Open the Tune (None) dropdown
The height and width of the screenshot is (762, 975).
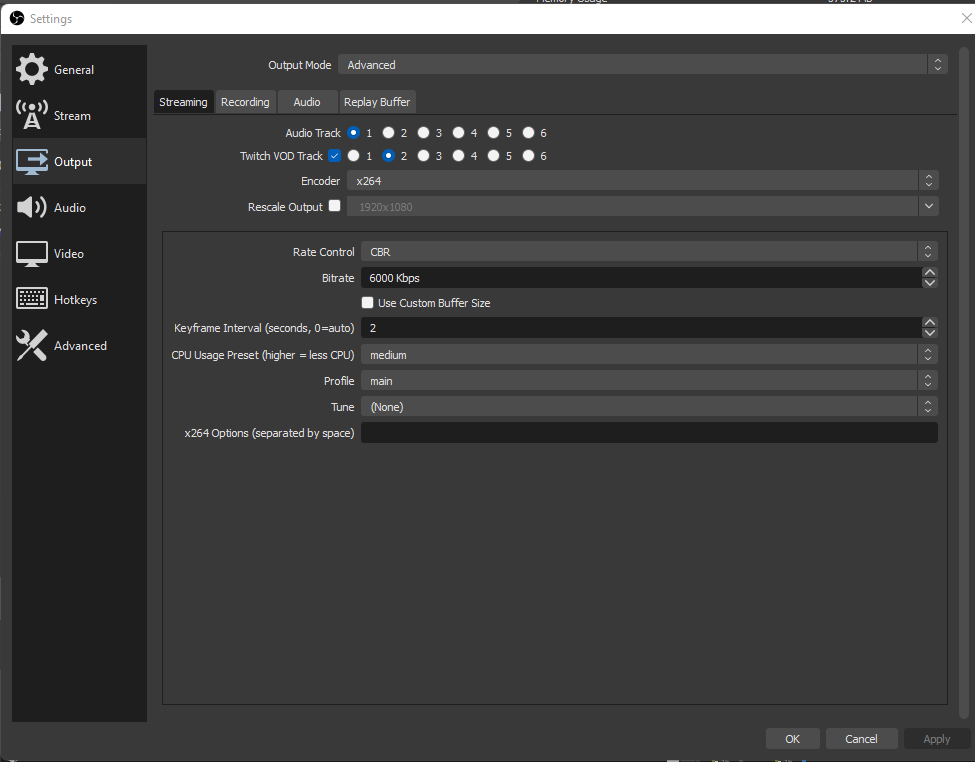coord(649,407)
